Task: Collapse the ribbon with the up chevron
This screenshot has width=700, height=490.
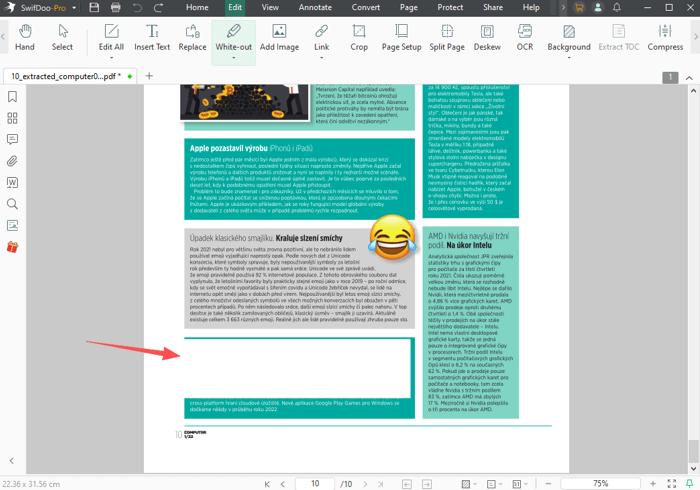Action: pyautogui.click(x=689, y=78)
